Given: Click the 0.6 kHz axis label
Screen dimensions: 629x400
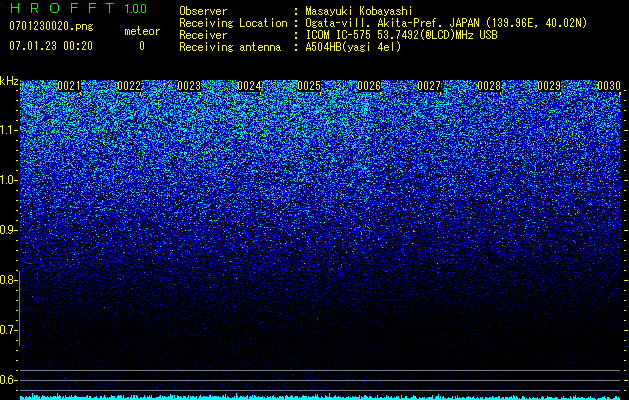Looking at the screenshot, I should [8, 380].
